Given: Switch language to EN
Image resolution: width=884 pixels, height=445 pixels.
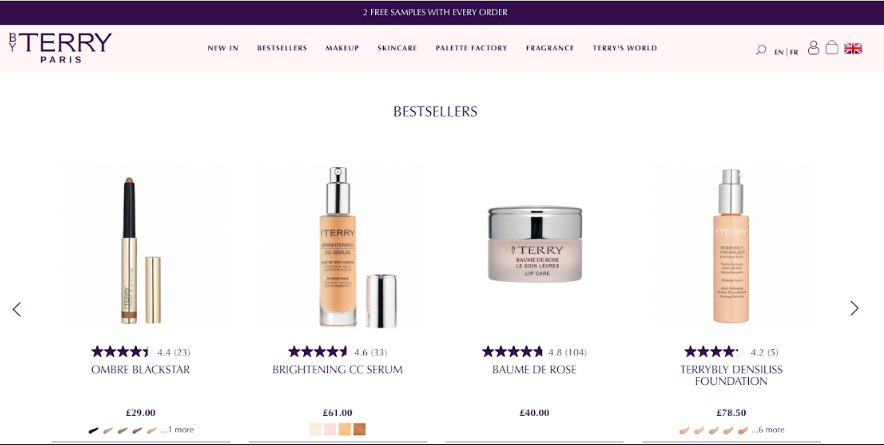Looking at the screenshot, I should coord(779,52).
